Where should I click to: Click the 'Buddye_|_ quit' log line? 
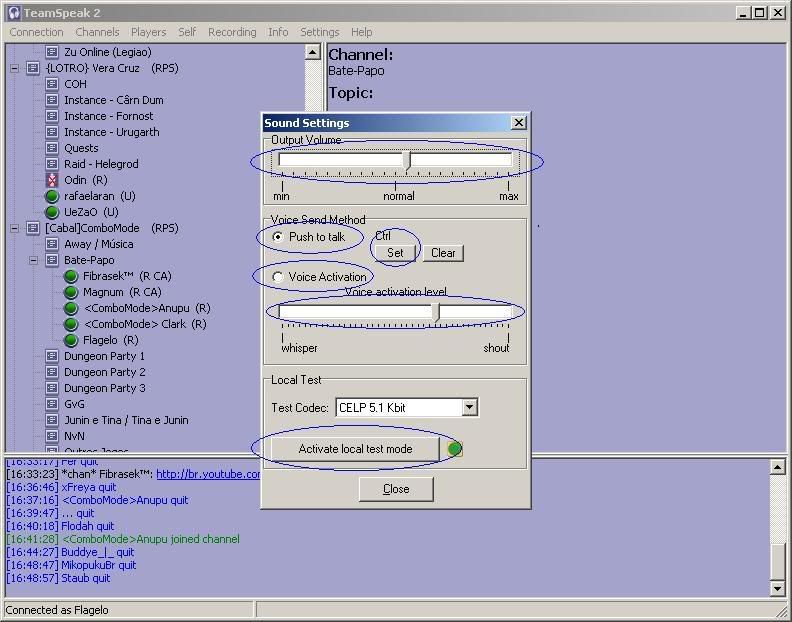click(x=70, y=552)
